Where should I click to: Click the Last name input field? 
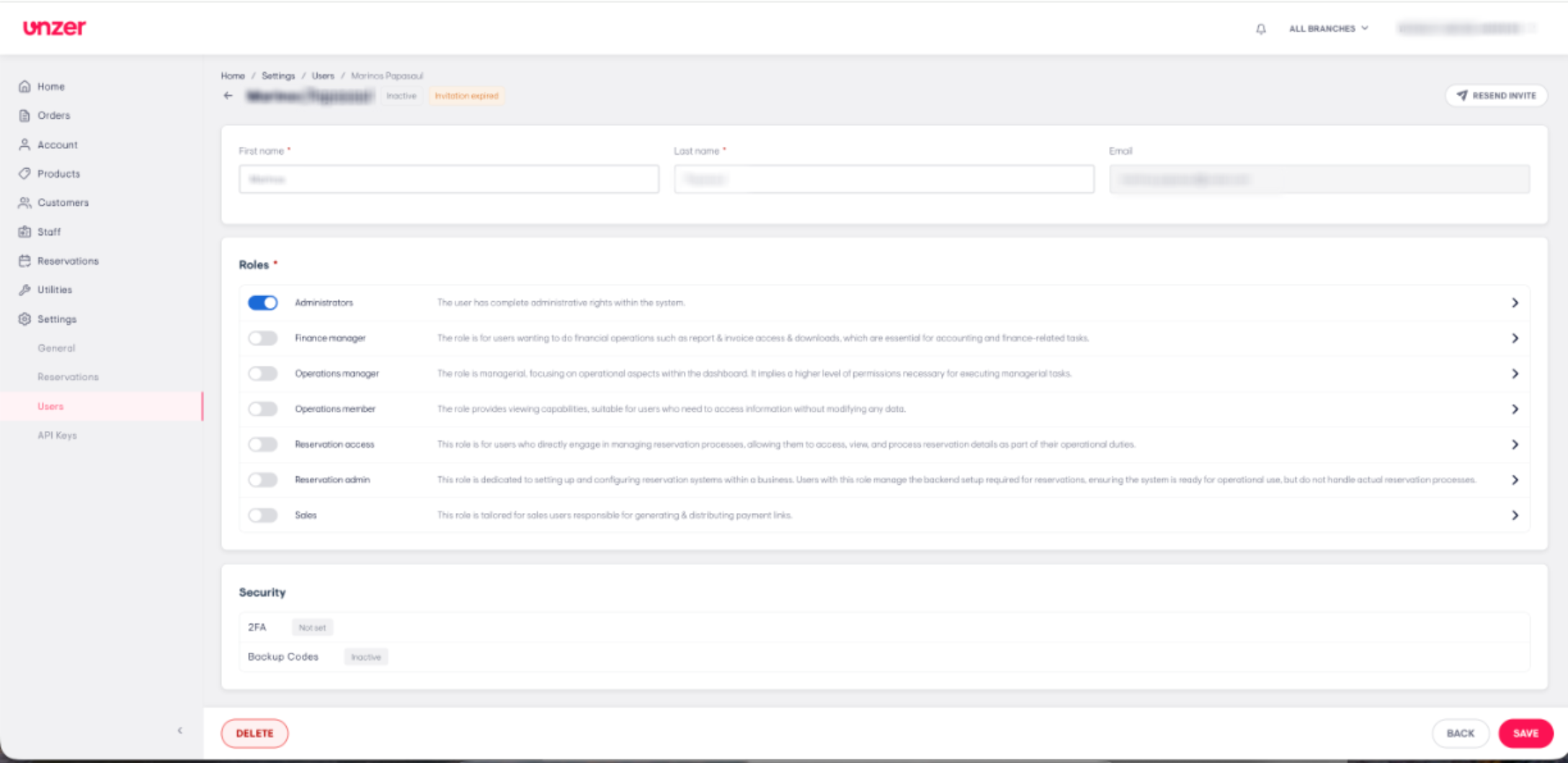pyautogui.click(x=883, y=179)
